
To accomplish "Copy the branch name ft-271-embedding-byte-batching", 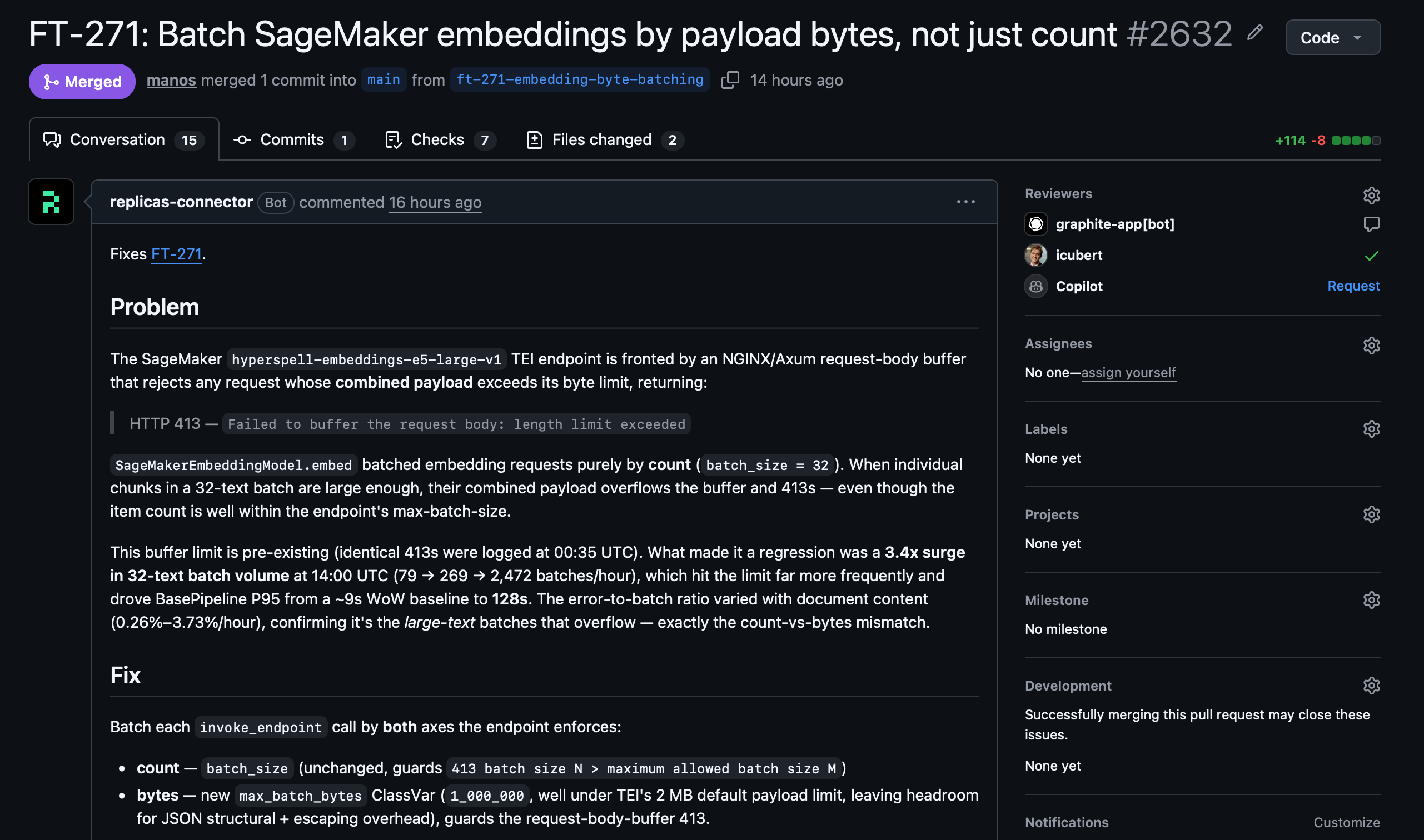I will [x=730, y=80].
